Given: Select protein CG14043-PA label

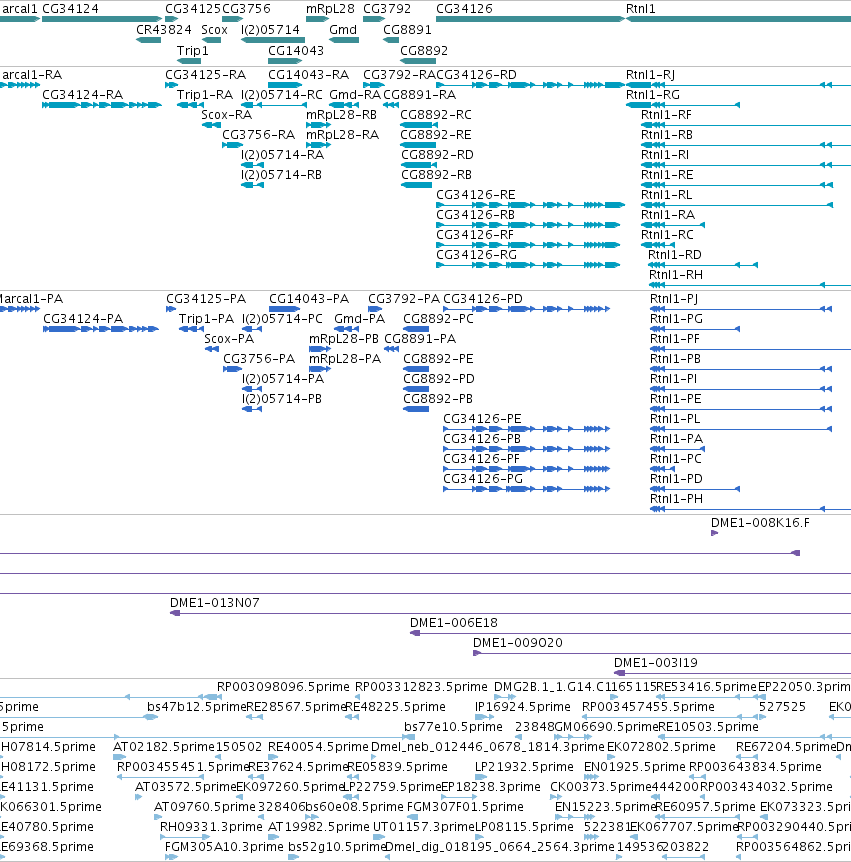Looking at the screenshot, I should [x=309, y=299].
